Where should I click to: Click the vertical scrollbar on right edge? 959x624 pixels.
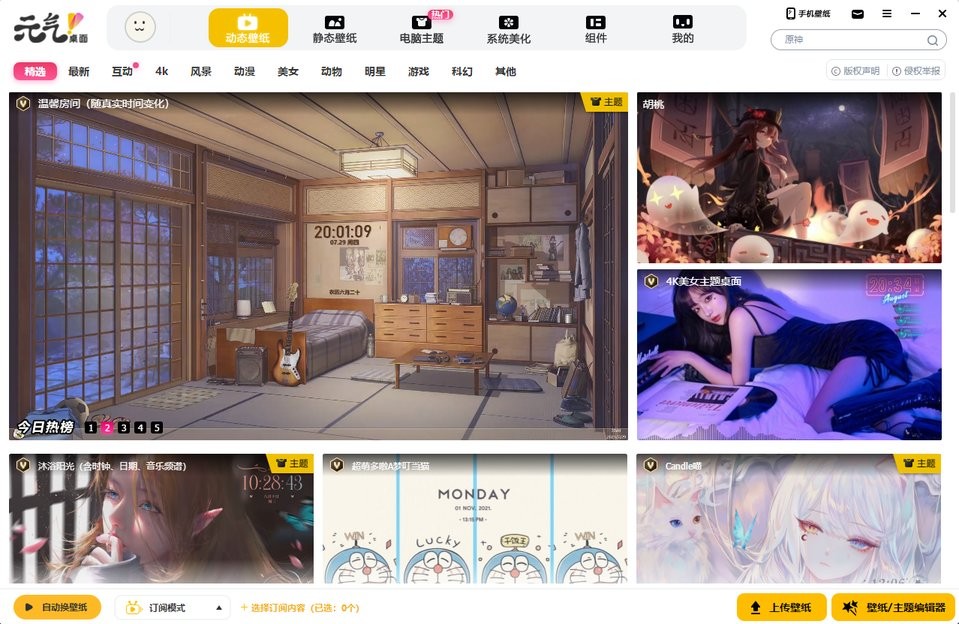952,300
